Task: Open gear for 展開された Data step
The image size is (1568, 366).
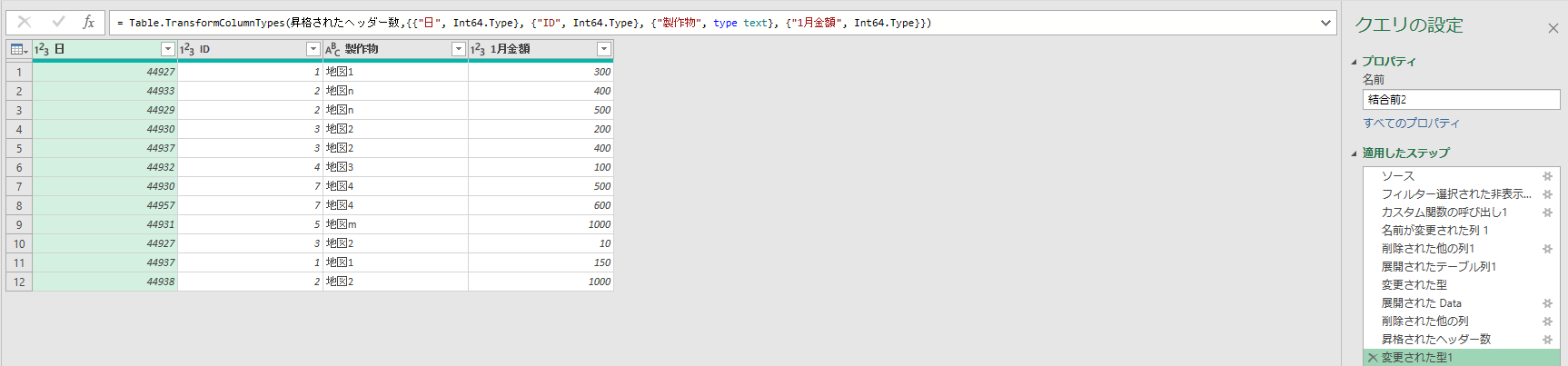Action: 1547,303
